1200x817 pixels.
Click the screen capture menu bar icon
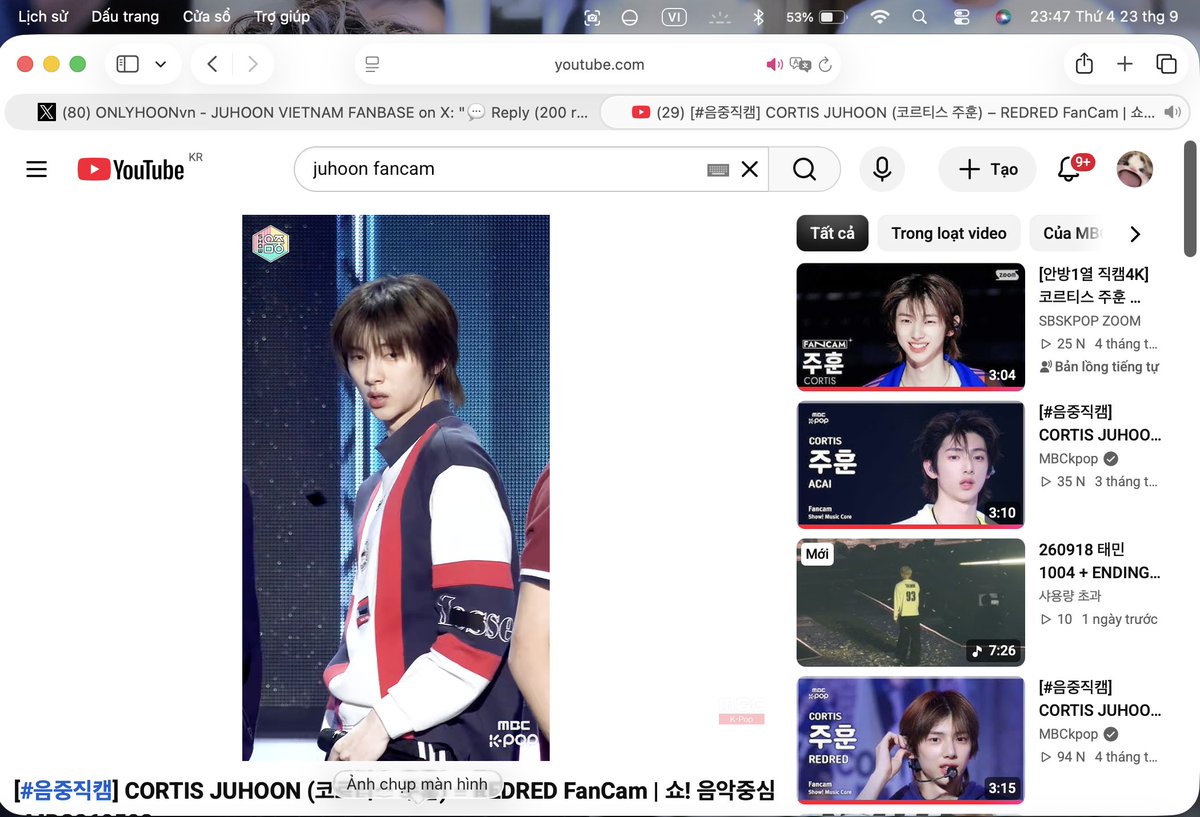tap(593, 17)
